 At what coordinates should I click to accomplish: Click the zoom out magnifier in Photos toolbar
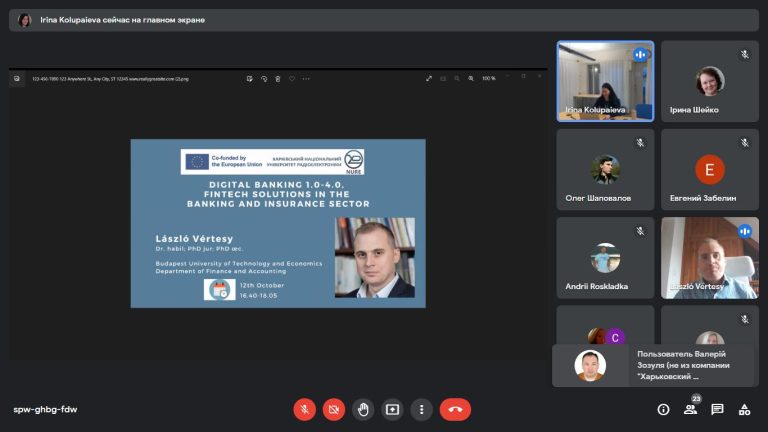pos(457,78)
